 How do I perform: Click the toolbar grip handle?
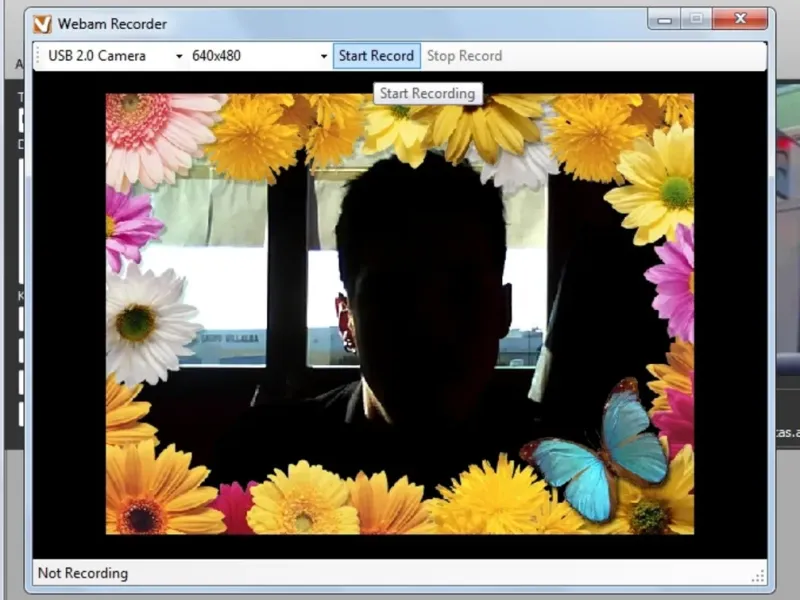[37, 56]
